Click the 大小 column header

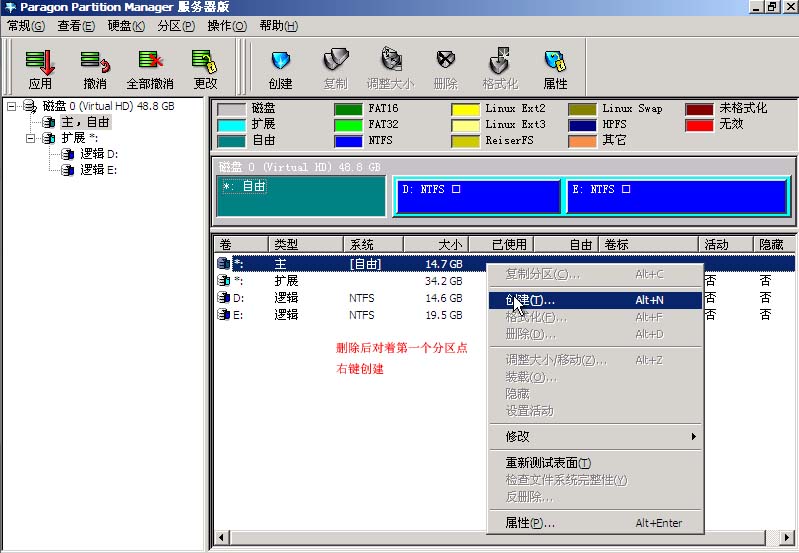point(436,245)
